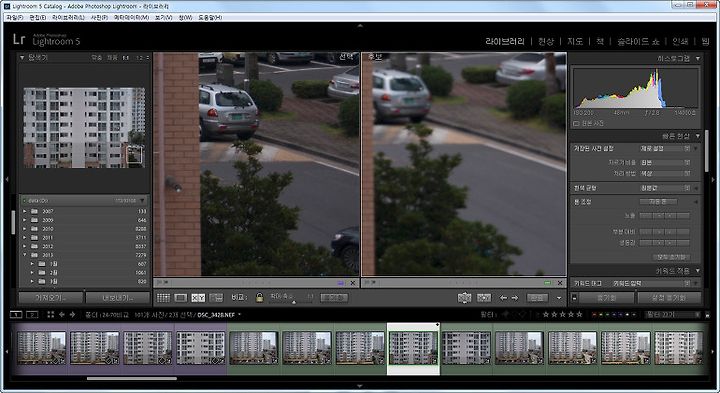Screen dimensions: 720x393
Task: Set navigator zoom to 맞춤 (Fit)
Action: [x=96, y=58]
